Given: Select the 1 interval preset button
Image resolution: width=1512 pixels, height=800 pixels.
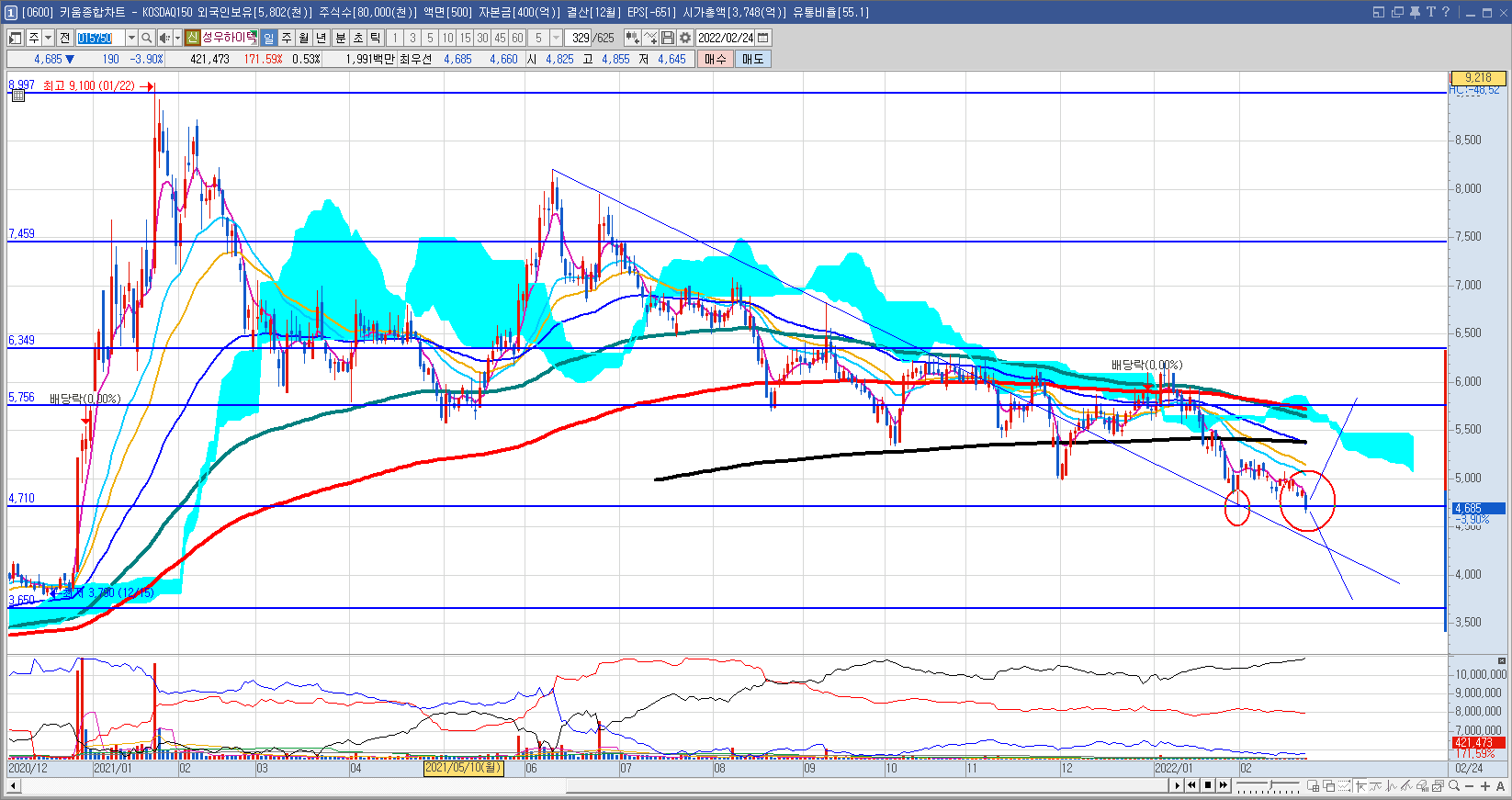Looking at the screenshot, I should (x=395, y=38).
